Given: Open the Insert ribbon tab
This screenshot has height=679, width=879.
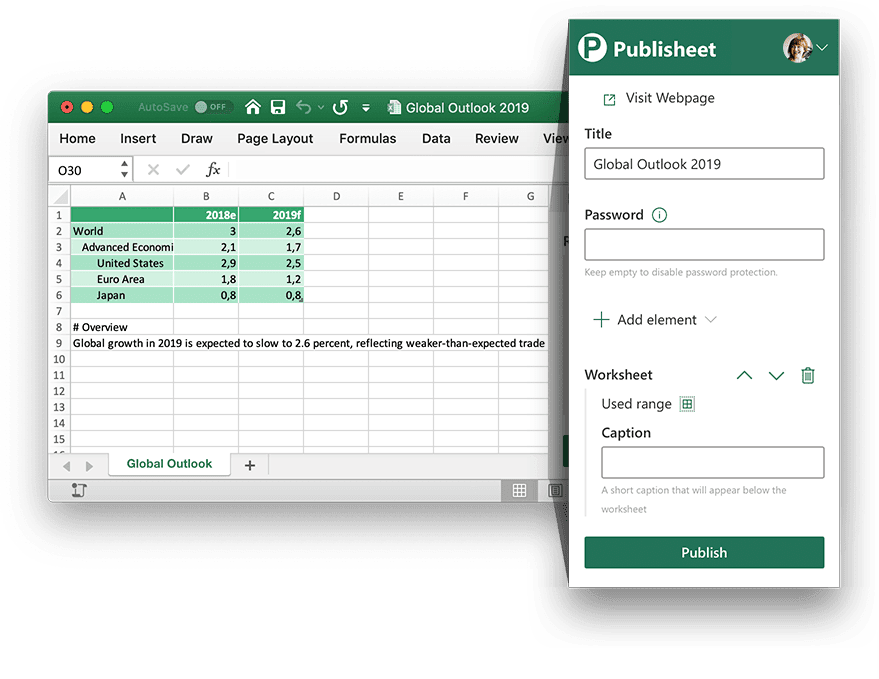Looking at the screenshot, I should click(x=138, y=138).
